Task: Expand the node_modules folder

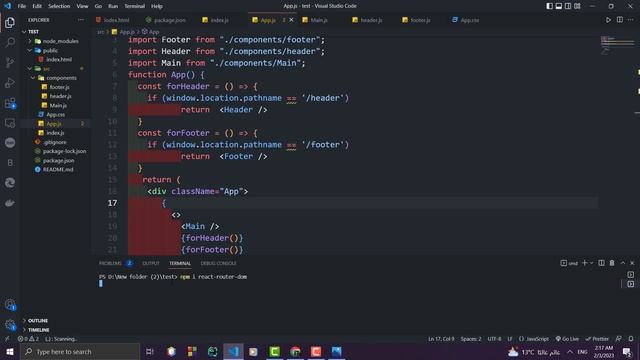Action: 56,41
